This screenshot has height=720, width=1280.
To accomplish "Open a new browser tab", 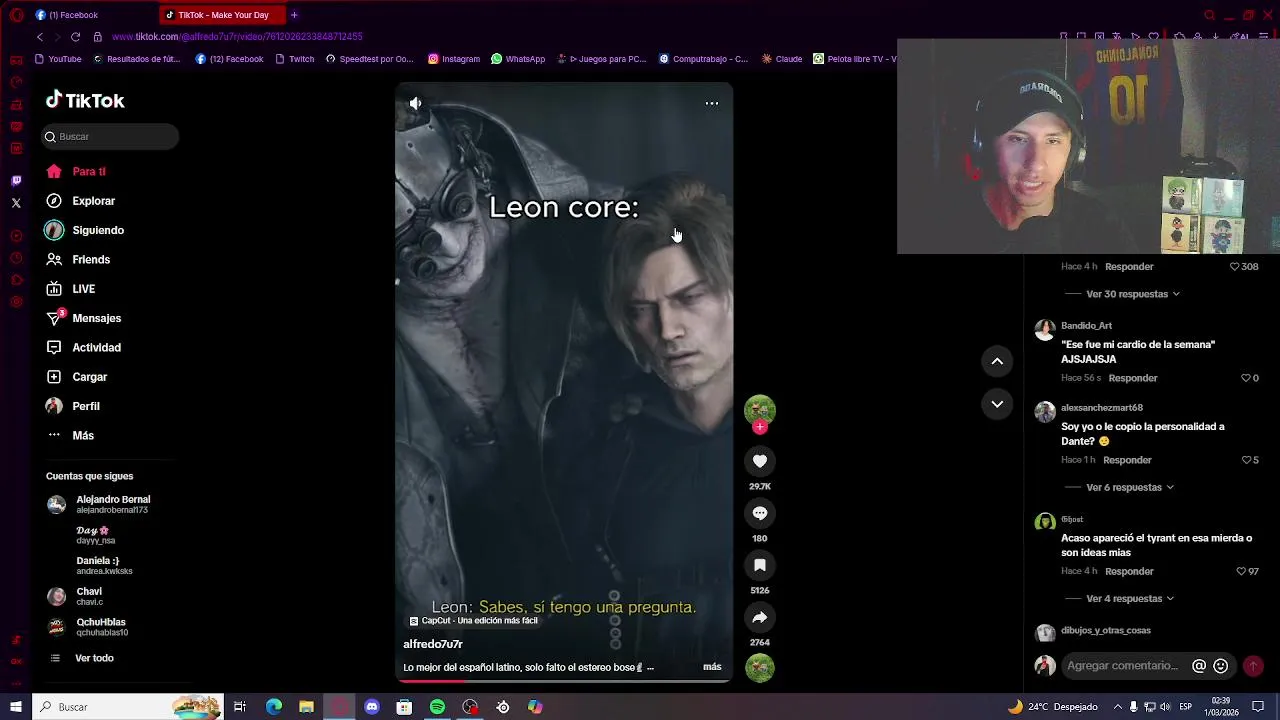I will coord(294,15).
